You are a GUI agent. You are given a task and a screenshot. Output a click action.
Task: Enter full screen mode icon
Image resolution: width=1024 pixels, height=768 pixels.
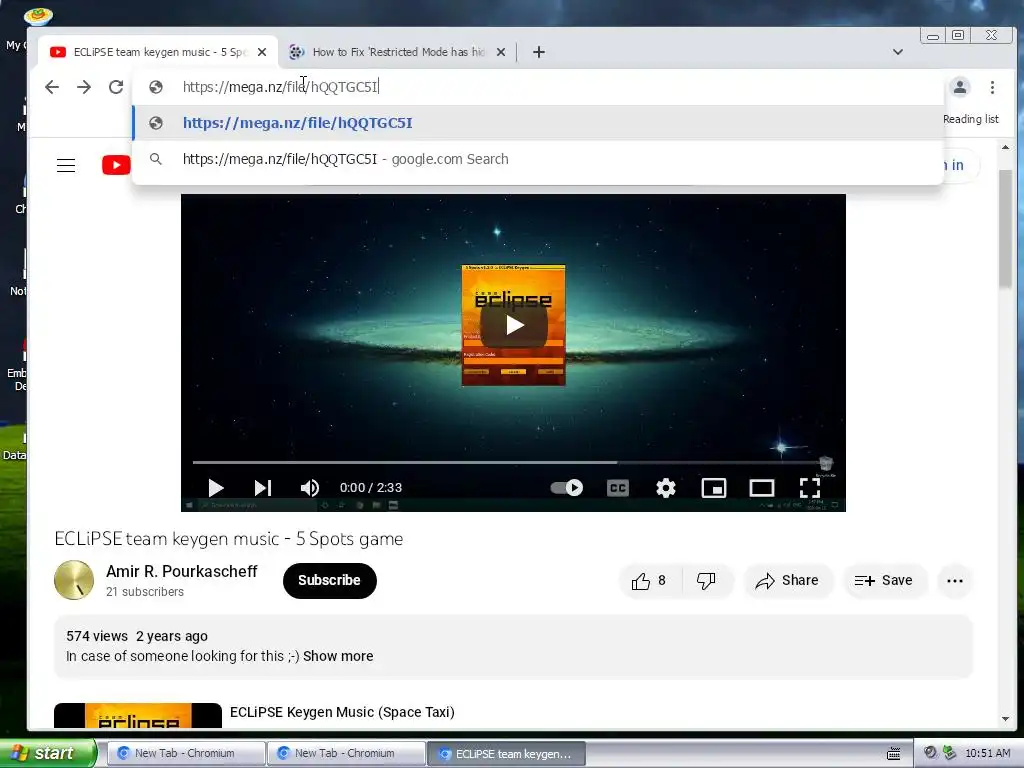click(810, 488)
